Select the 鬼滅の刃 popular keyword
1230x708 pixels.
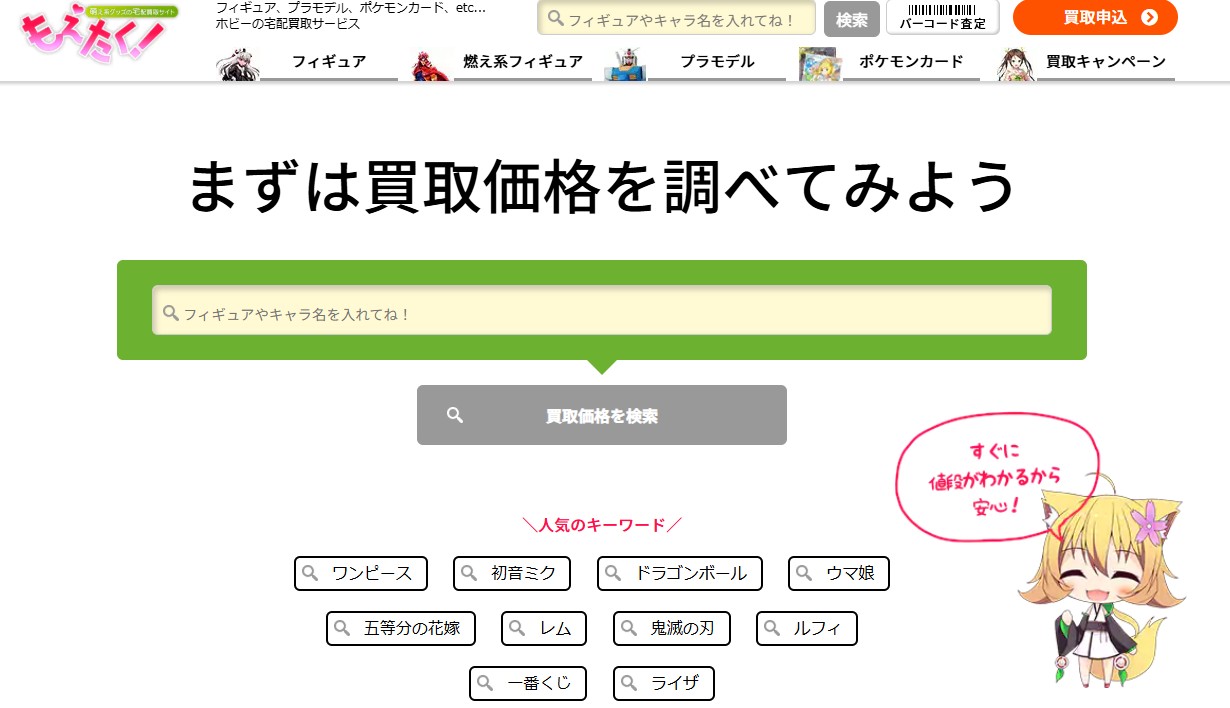point(671,628)
